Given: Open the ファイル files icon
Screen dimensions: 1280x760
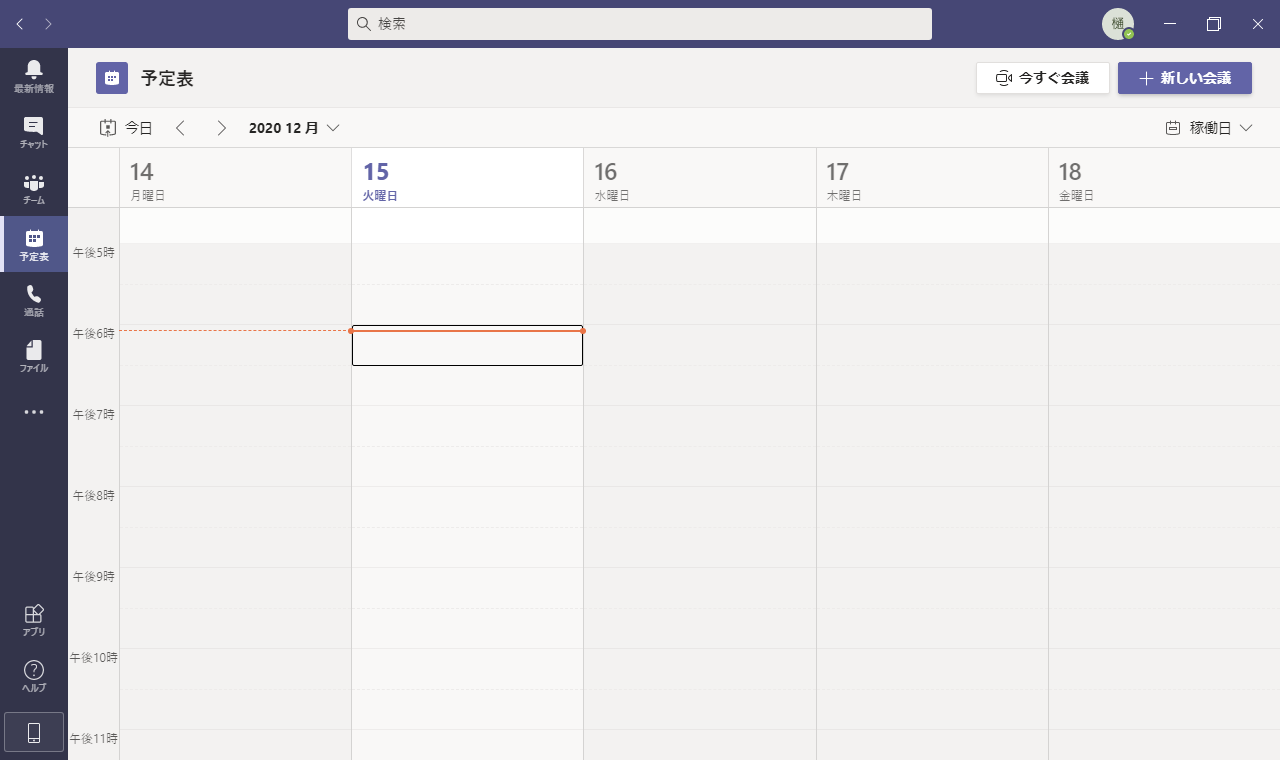Looking at the screenshot, I should coord(34,356).
